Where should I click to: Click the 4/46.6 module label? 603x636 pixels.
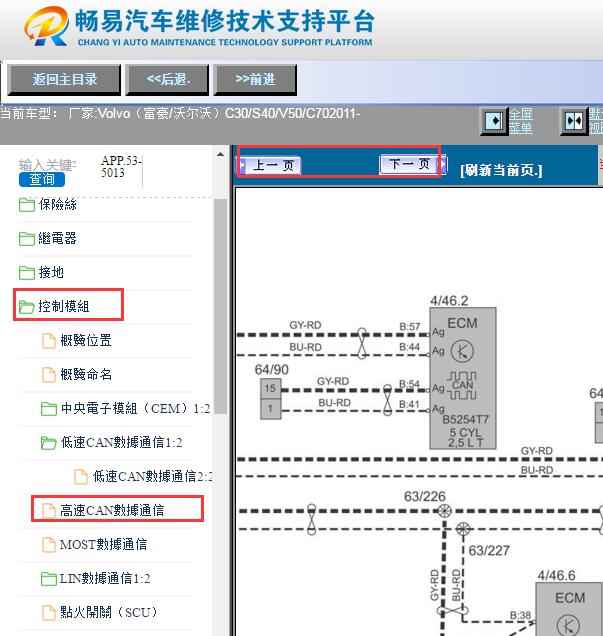[556, 575]
